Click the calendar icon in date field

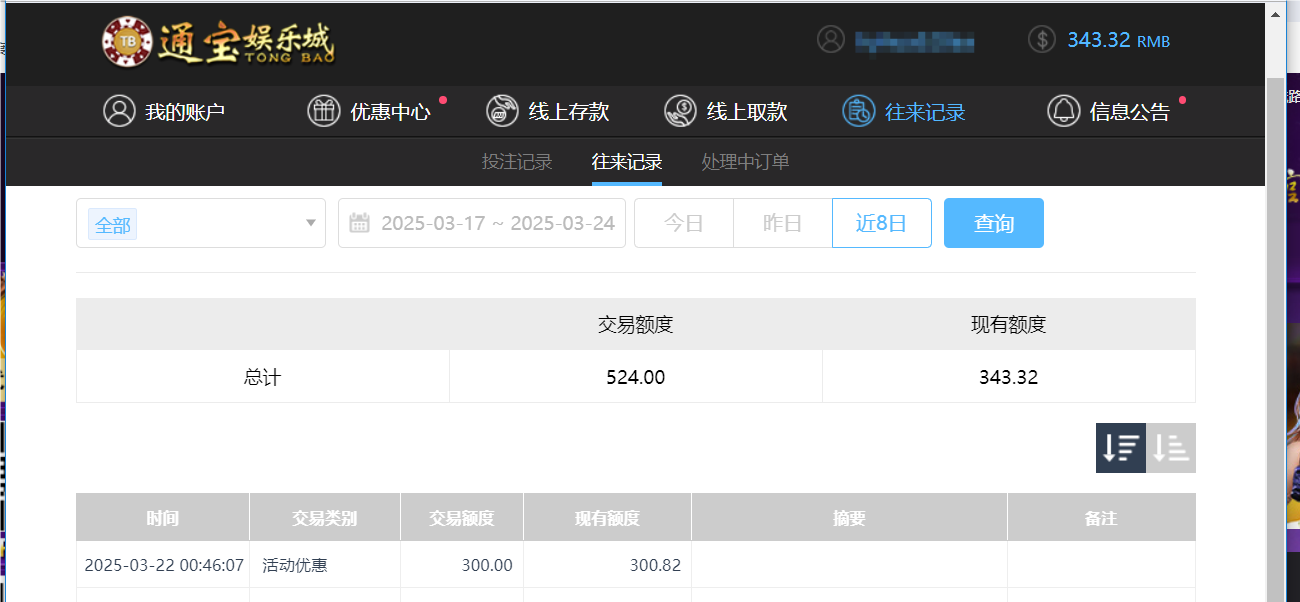coord(360,222)
